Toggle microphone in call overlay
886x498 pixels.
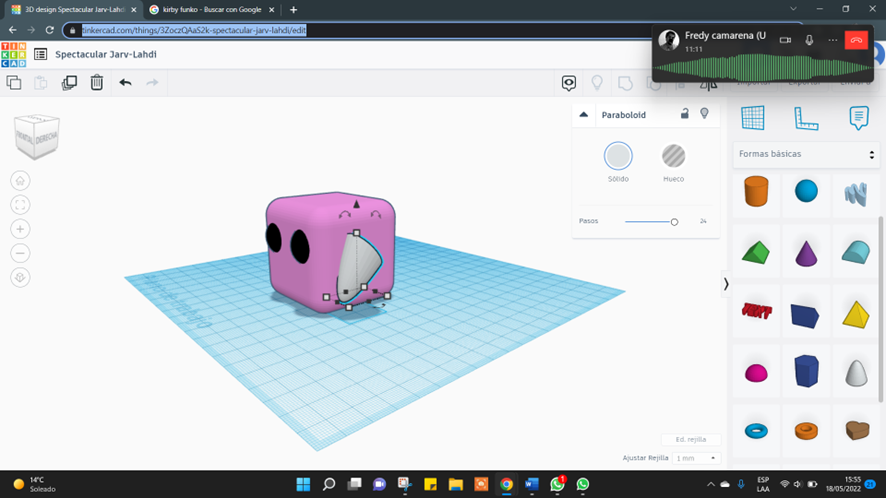pyautogui.click(x=809, y=40)
